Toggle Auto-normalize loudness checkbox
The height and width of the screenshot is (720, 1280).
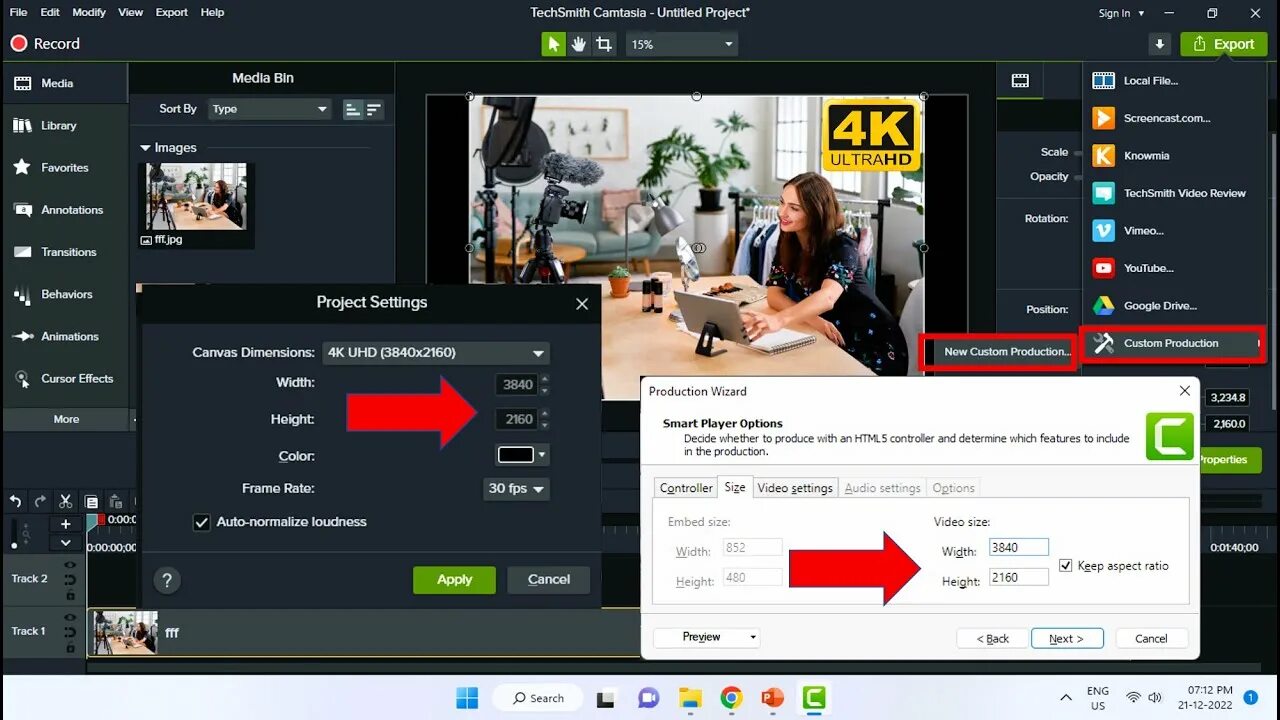click(x=202, y=522)
